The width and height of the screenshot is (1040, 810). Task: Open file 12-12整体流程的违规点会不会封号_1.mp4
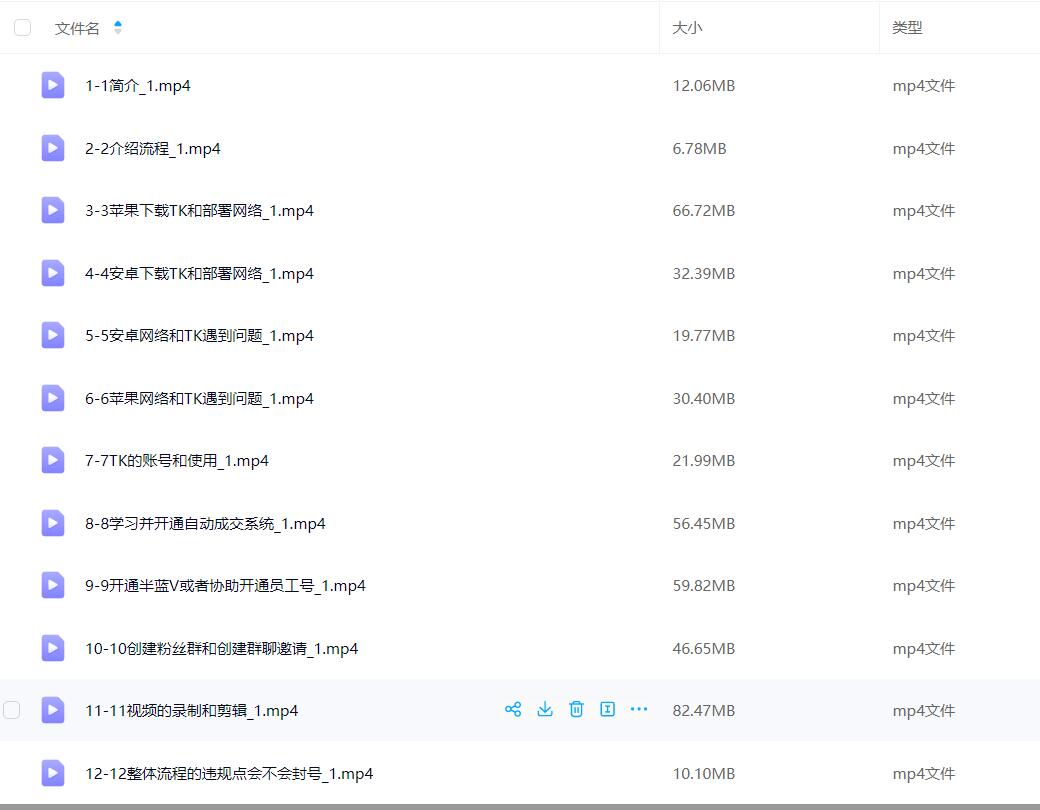point(229,774)
